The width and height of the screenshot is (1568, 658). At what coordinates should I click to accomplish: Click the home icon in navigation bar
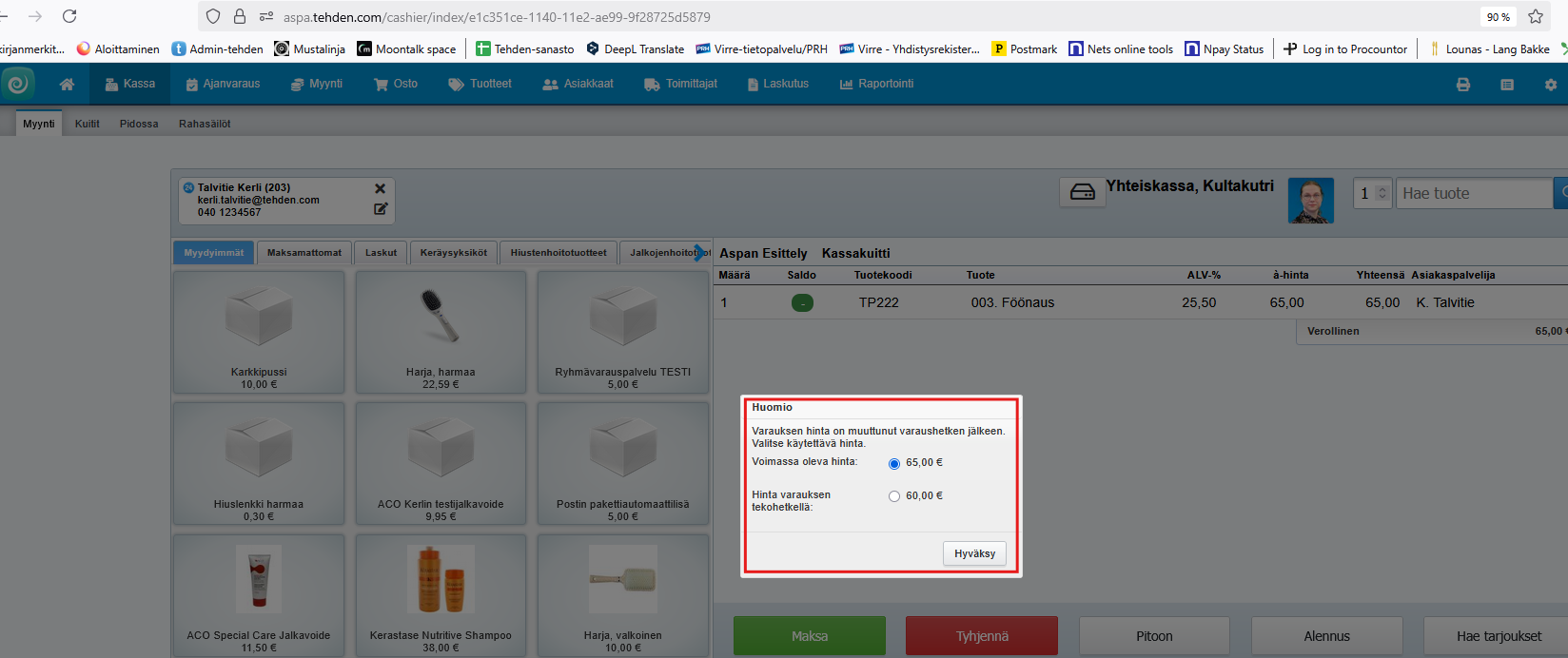tap(67, 85)
